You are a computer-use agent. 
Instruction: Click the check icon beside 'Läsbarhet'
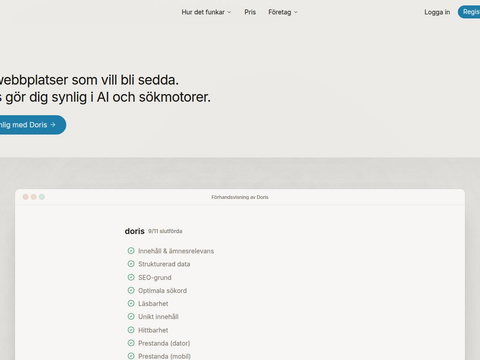click(x=131, y=303)
